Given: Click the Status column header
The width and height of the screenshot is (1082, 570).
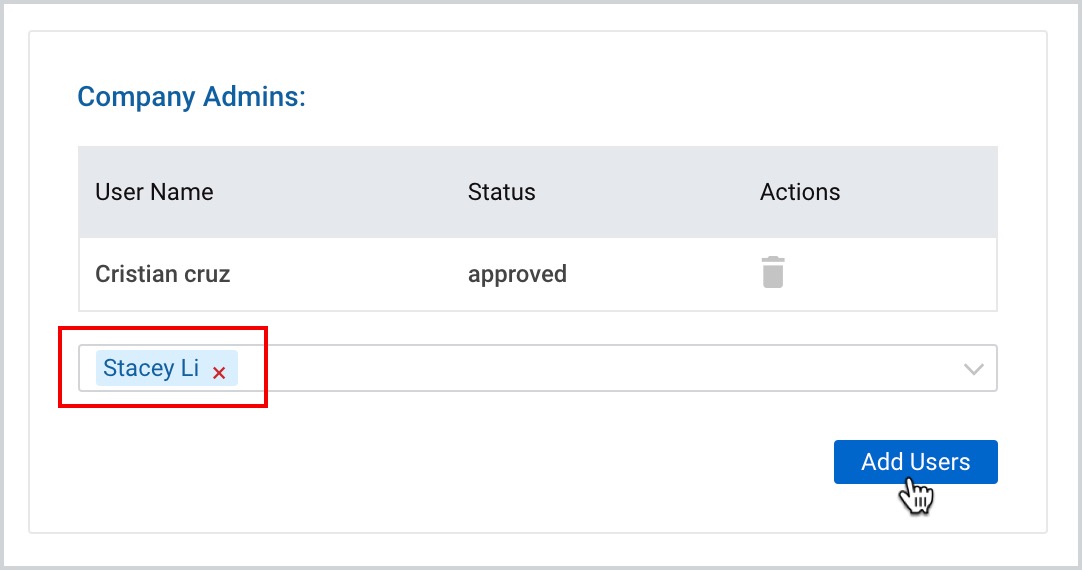Looking at the screenshot, I should [502, 192].
